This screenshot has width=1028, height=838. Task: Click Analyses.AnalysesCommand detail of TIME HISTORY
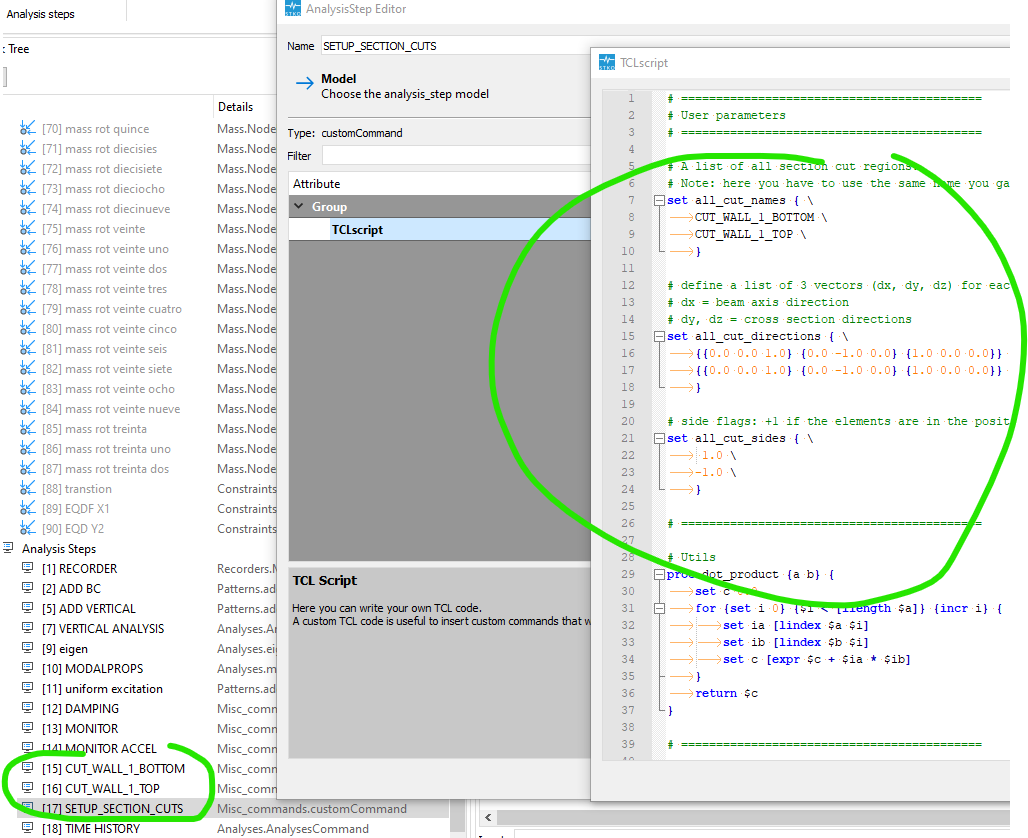tap(293, 828)
